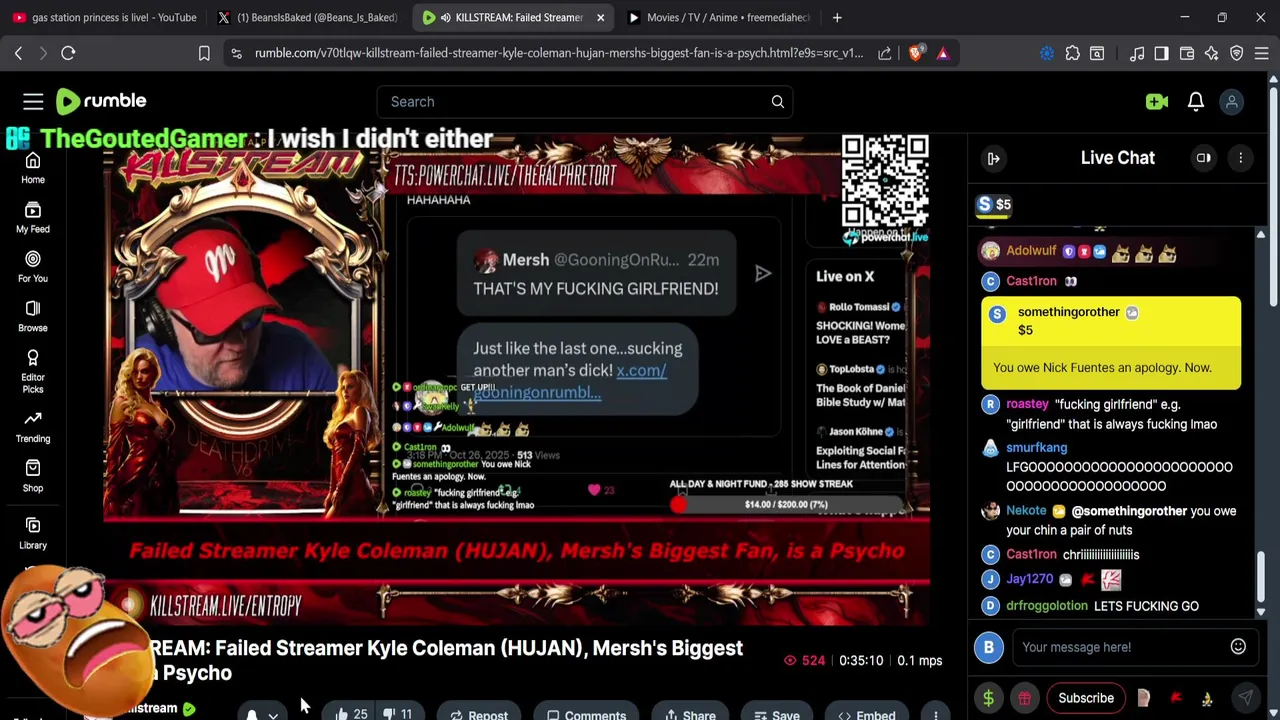This screenshot has width=1280, height=720.
Task: Click the $5 pinned rant chip
Action: tap(995, 205)
